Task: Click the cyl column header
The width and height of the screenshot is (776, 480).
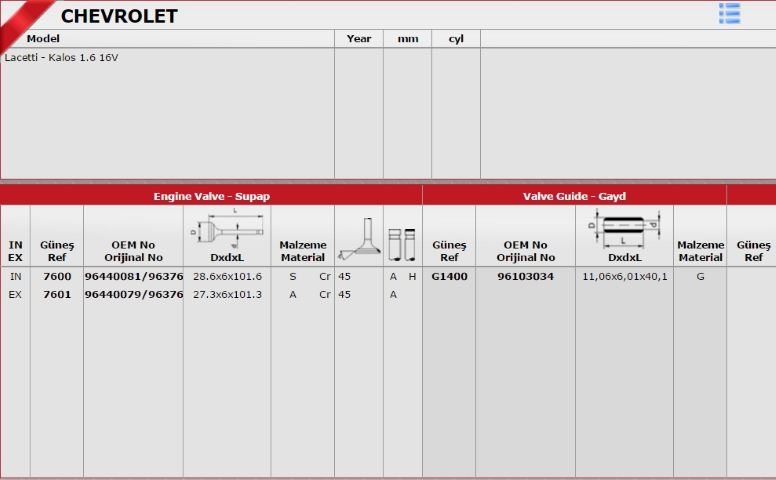Action: click(x=456, y=39)
